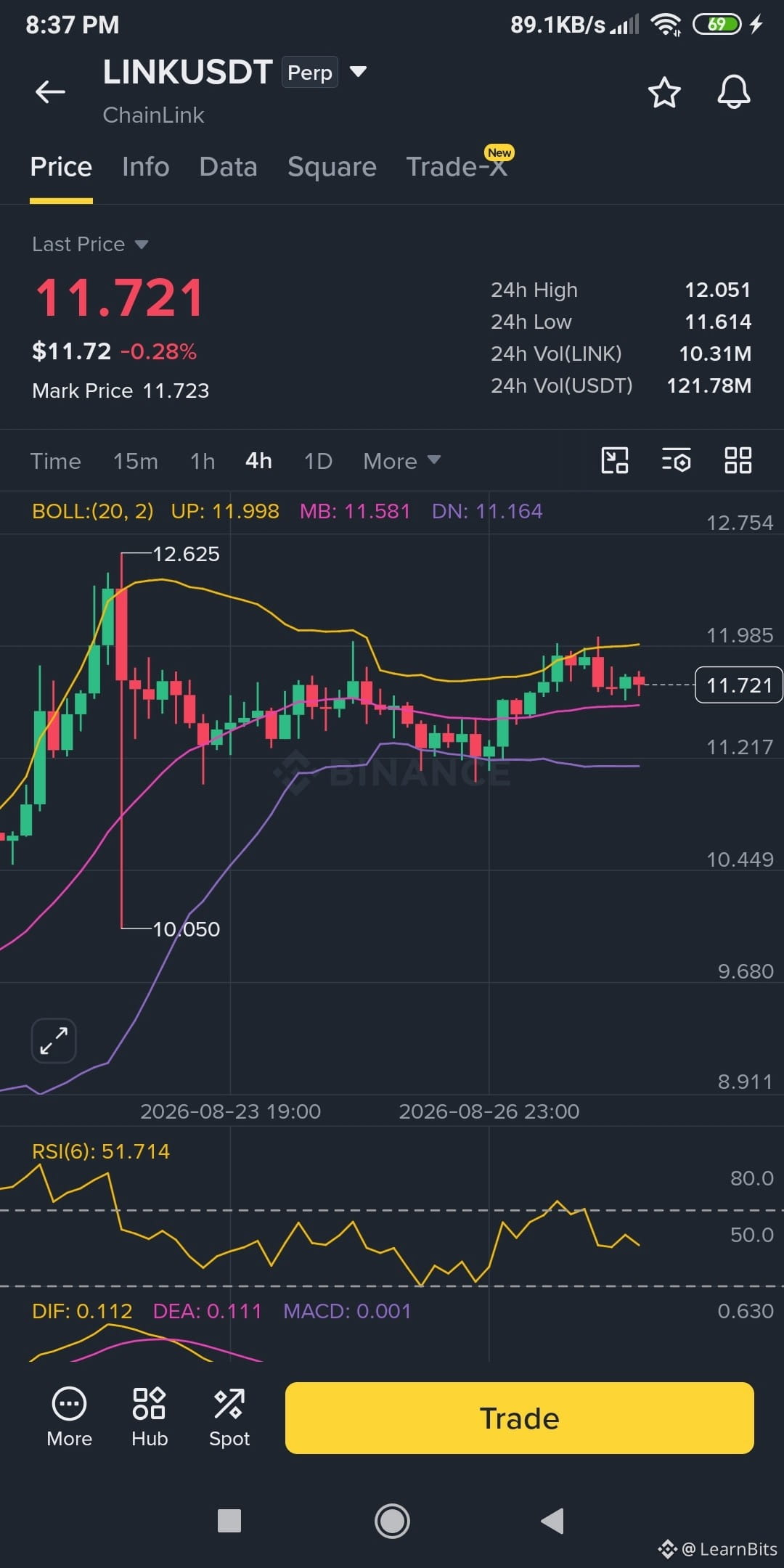Viewport: 784px width, 1568px height.
Task: Tap the RSI(6): 51.714 indicator label
Action: (x=101, y=1151)
